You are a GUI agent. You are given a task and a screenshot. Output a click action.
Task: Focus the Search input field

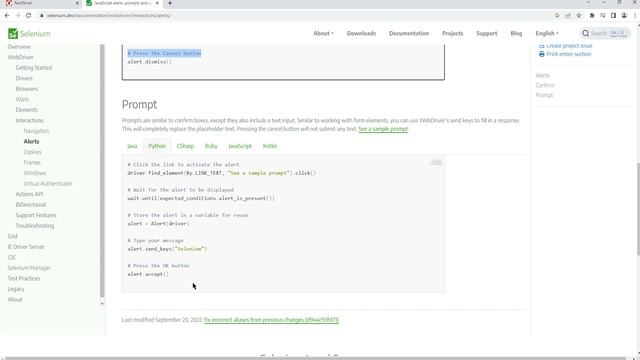[604, 33]
